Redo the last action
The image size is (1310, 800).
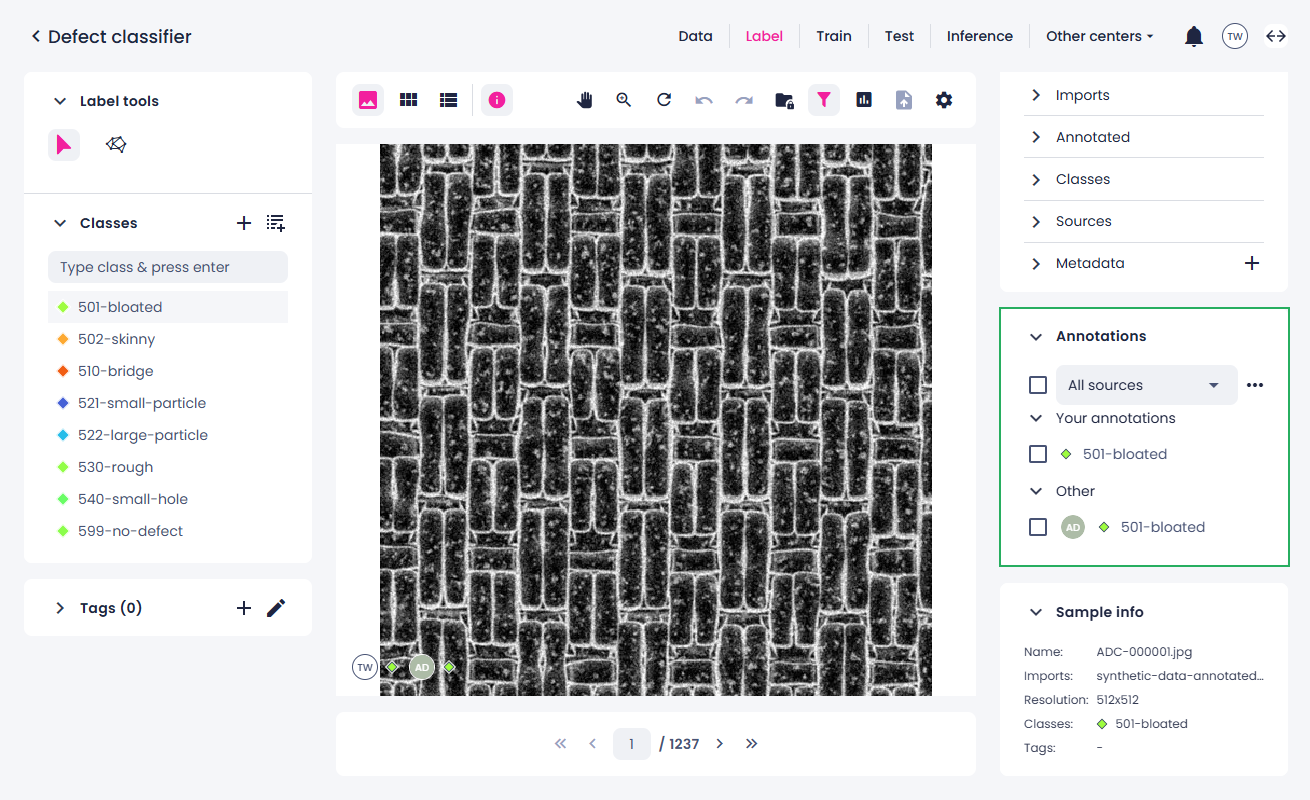[744, 100]
